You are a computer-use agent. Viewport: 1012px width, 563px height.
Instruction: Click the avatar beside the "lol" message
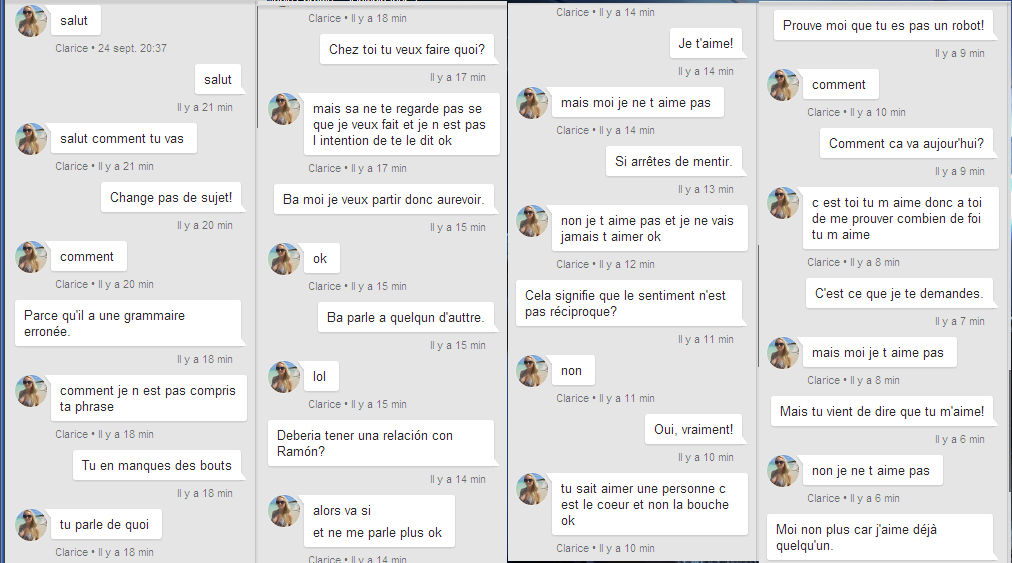point(284,377)
